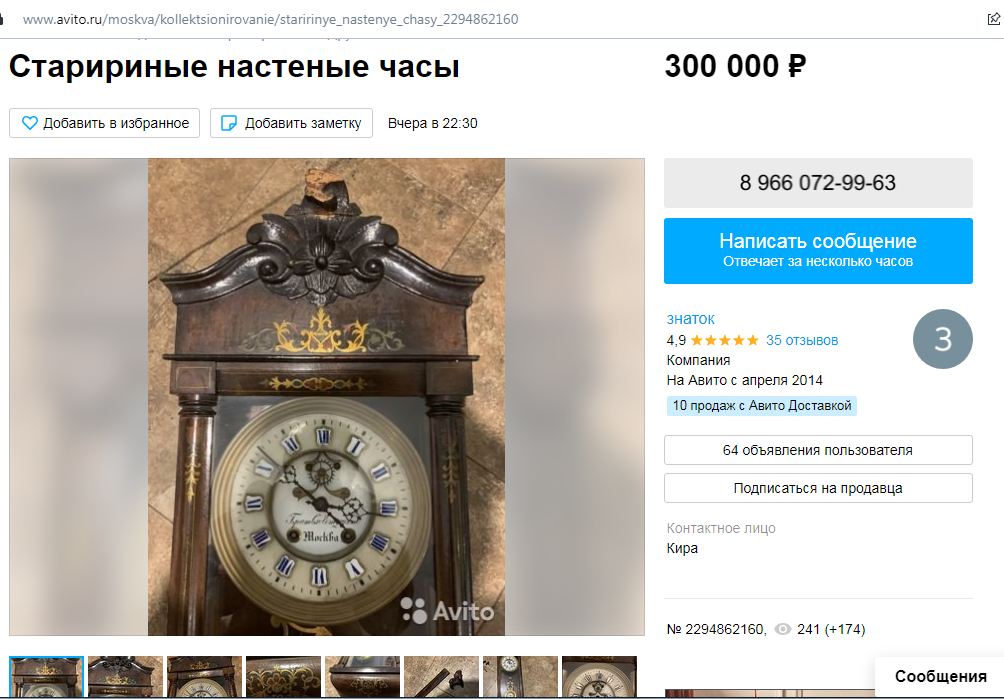
Task: Open Написать сообщение to message seller
Action: (818, 251)
